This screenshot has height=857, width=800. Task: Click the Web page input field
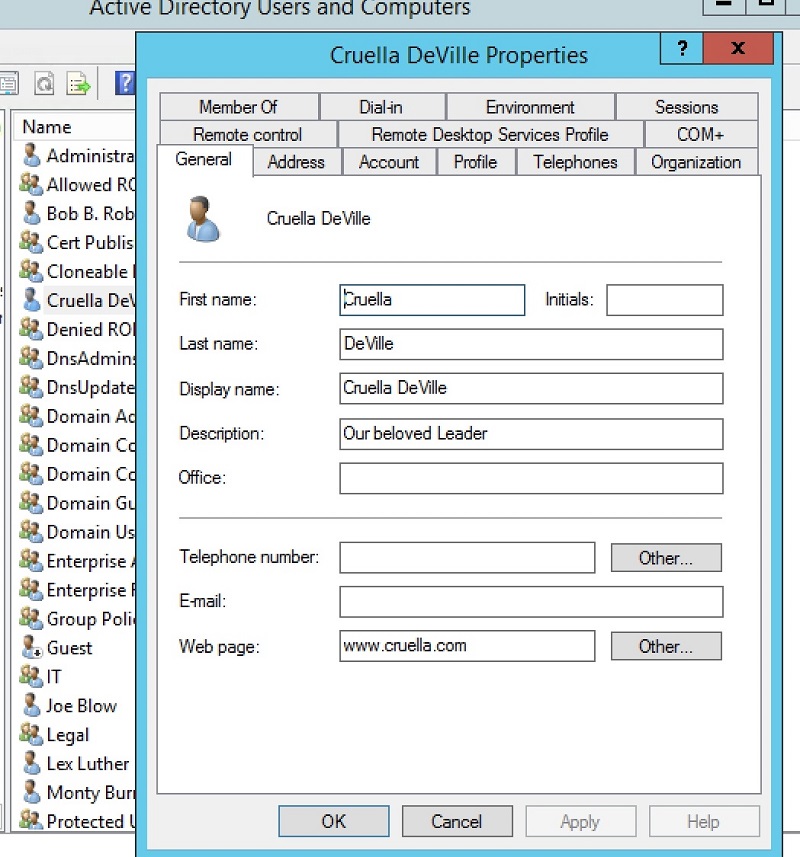coord(467,646)
